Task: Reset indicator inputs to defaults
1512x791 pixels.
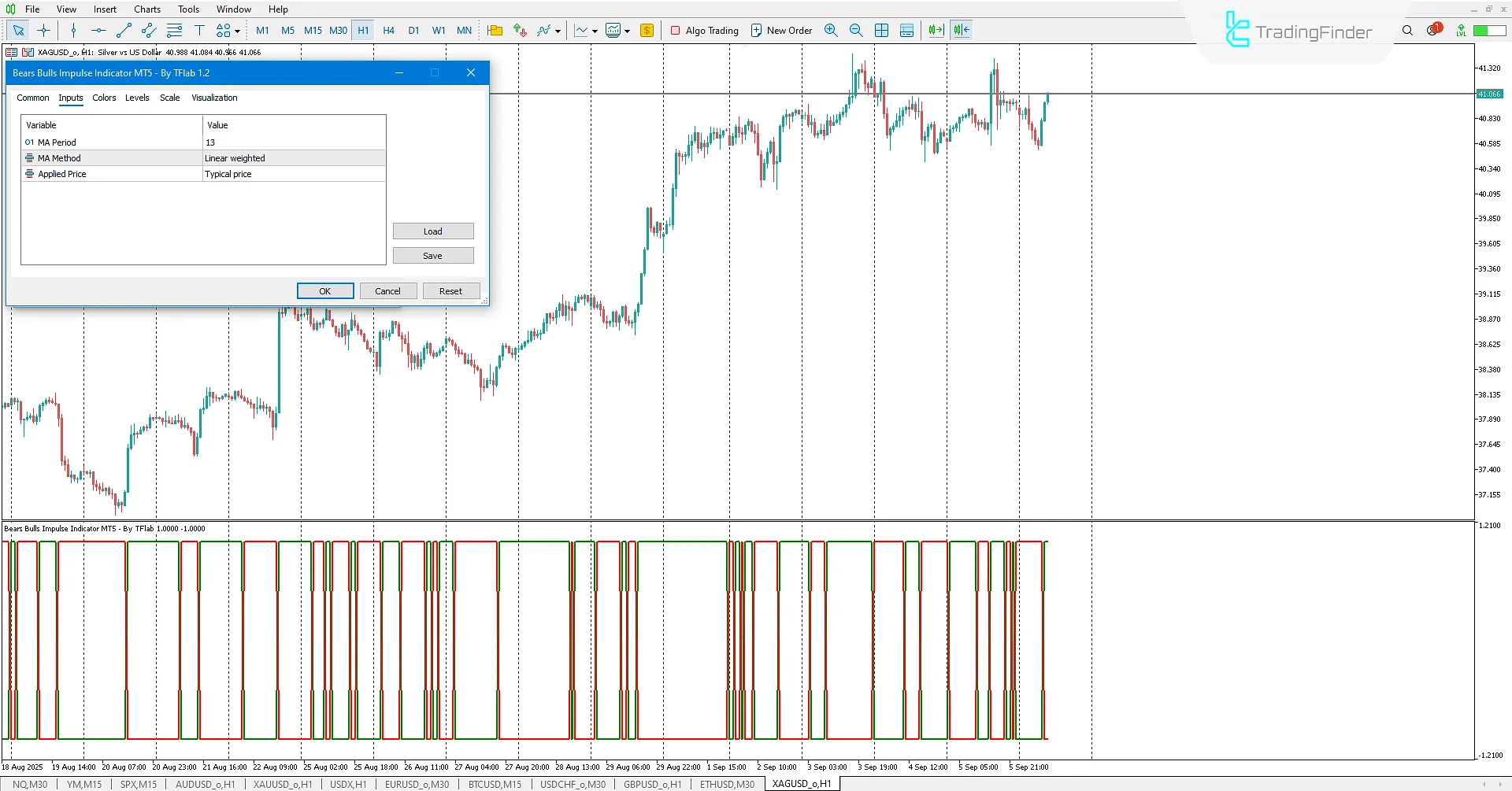Action: point(451,290)
